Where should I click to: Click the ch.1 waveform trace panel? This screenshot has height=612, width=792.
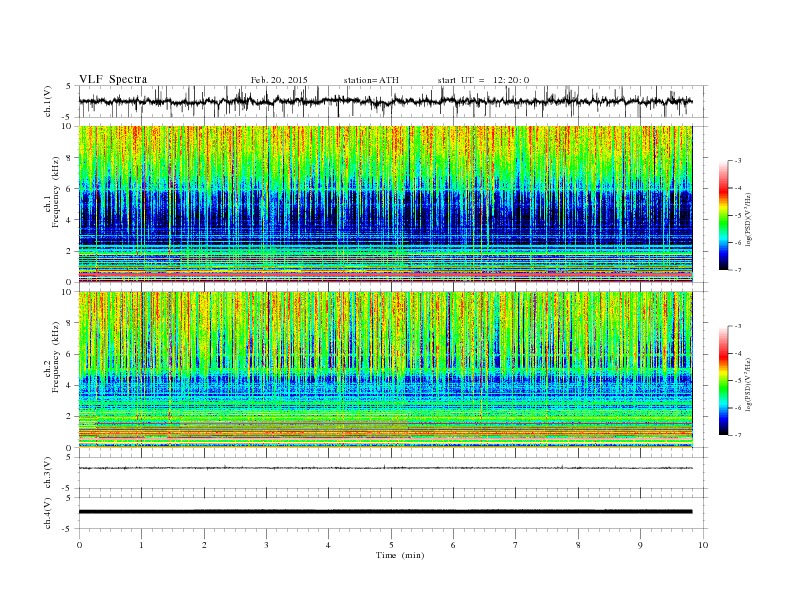pos(392,101)
